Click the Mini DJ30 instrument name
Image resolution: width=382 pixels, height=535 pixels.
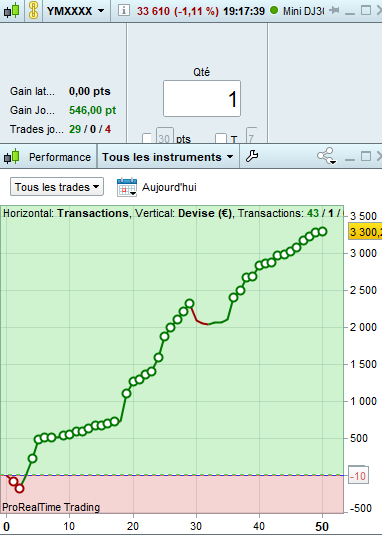tap(303, 11)
